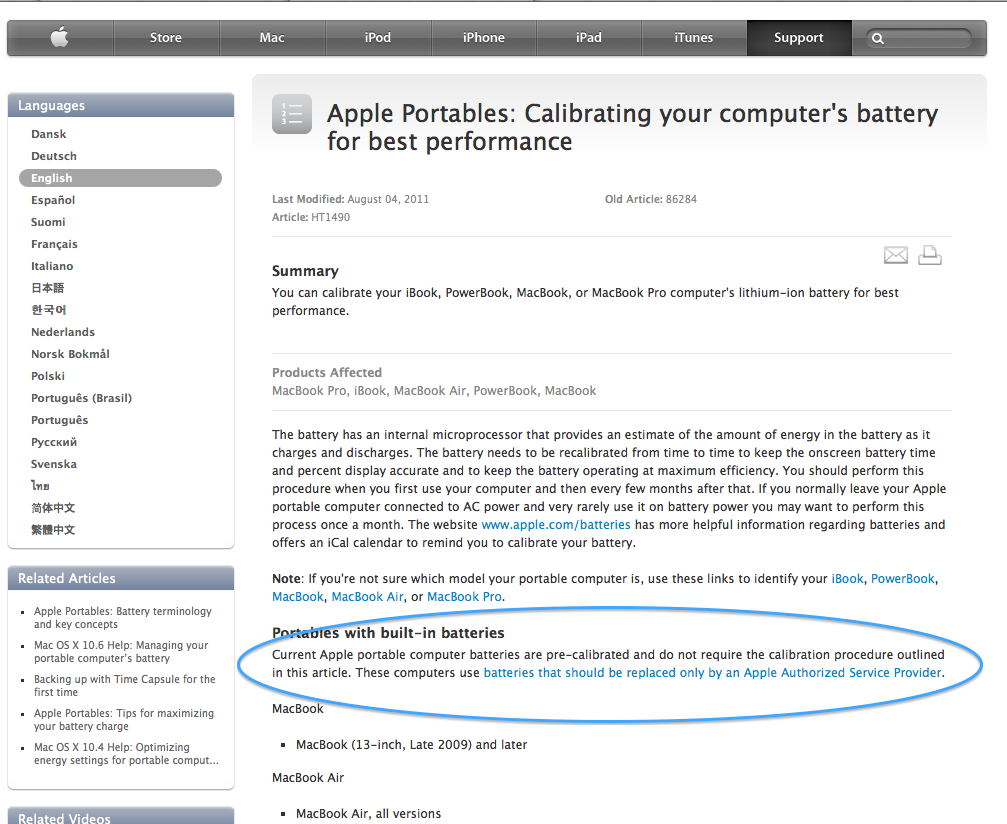The image size is (1007, 824).
Task: Open Tips for maximizing battery charge article
Action: [x=124, y=719]
